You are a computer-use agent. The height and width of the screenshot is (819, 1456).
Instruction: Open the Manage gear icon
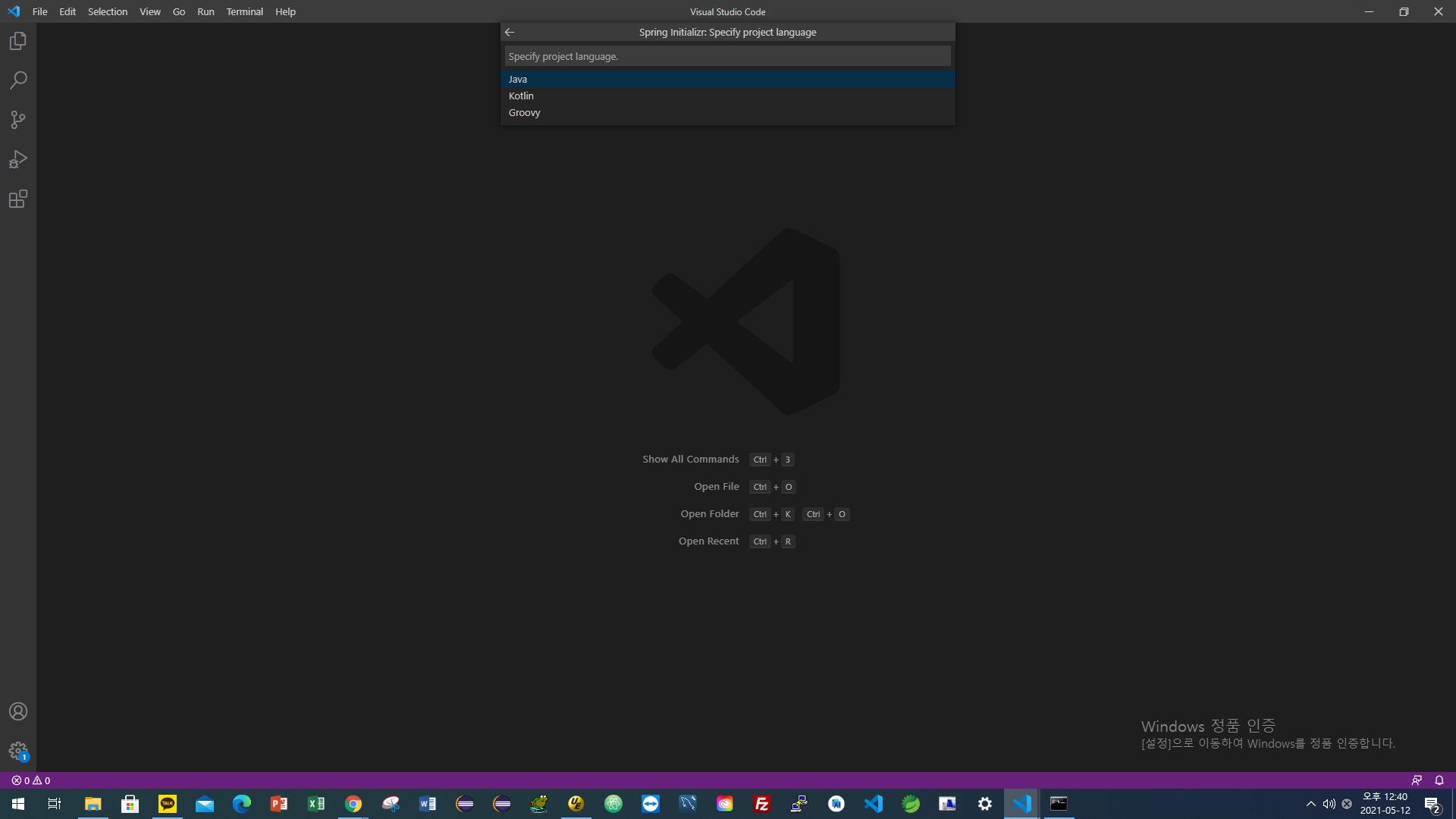[x=18, y=751]
